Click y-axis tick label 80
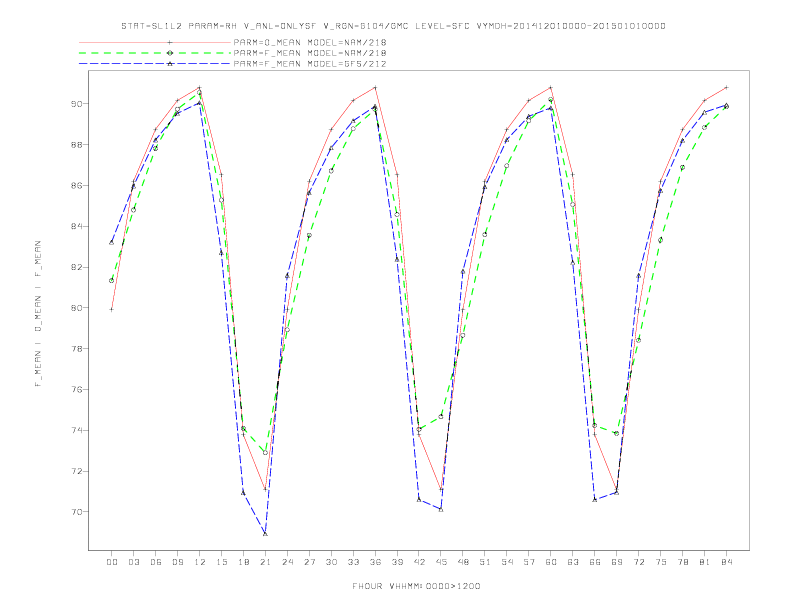Screen dimensions: 792x612 77,308
